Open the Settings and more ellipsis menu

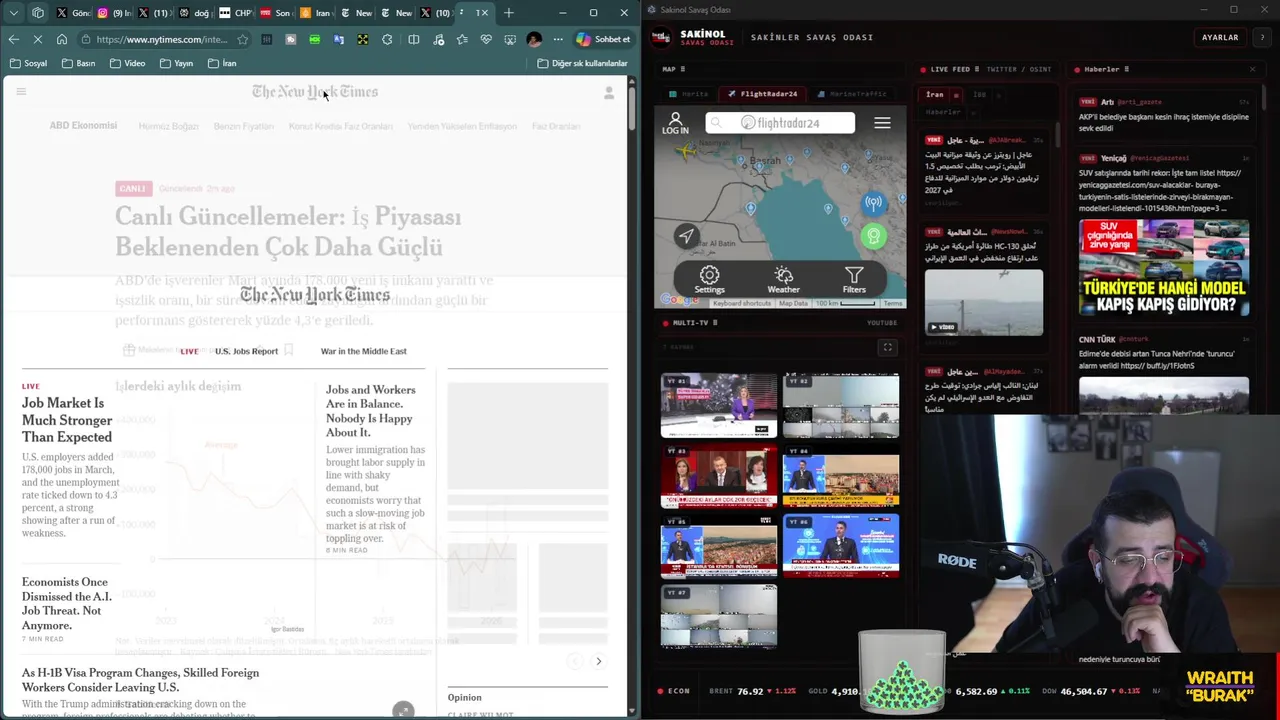(558, 39)
